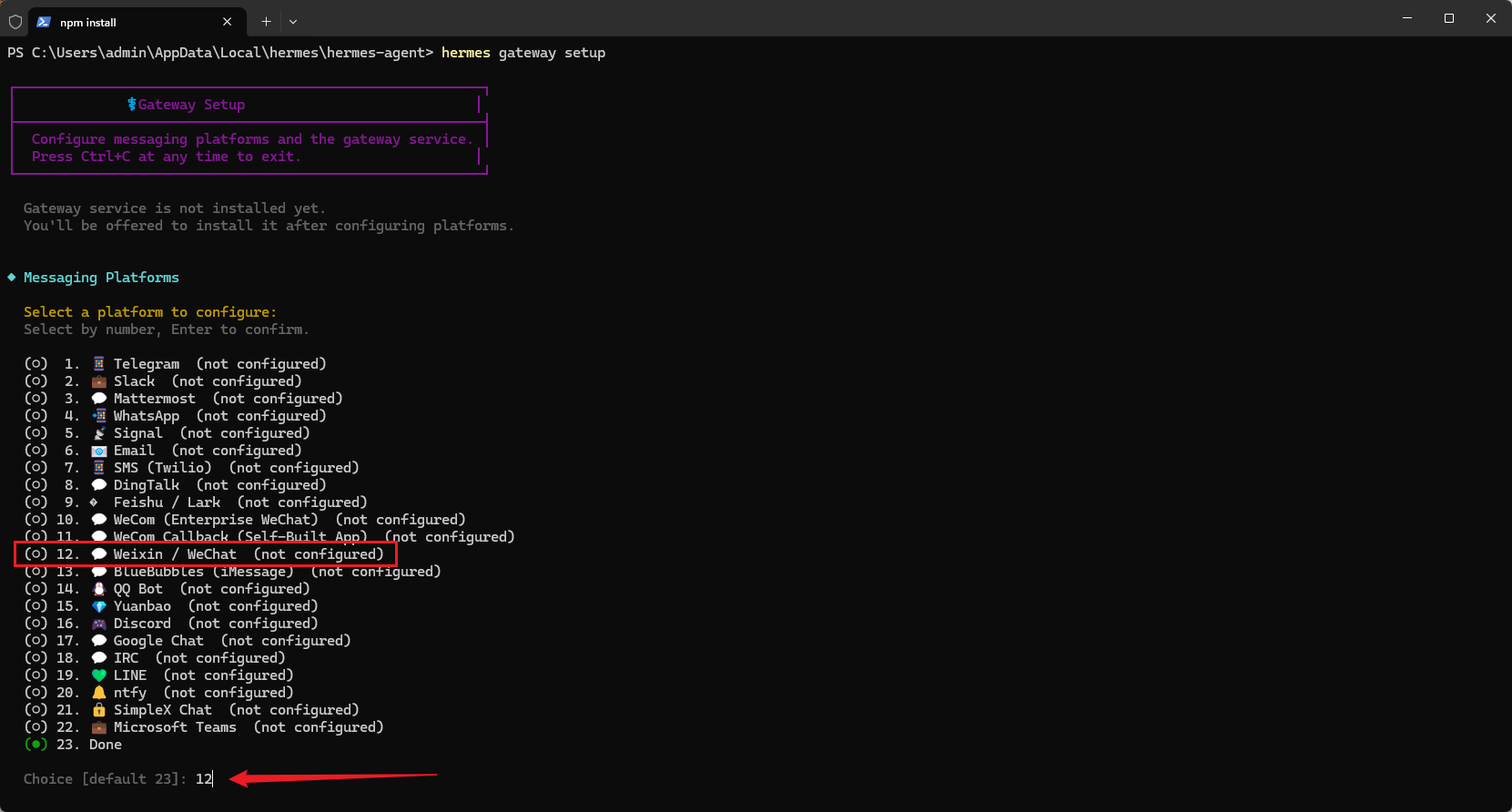Click the Gateway Setup heading text
The height and width of the screenshot is (812, 1512).
[191, 105]
